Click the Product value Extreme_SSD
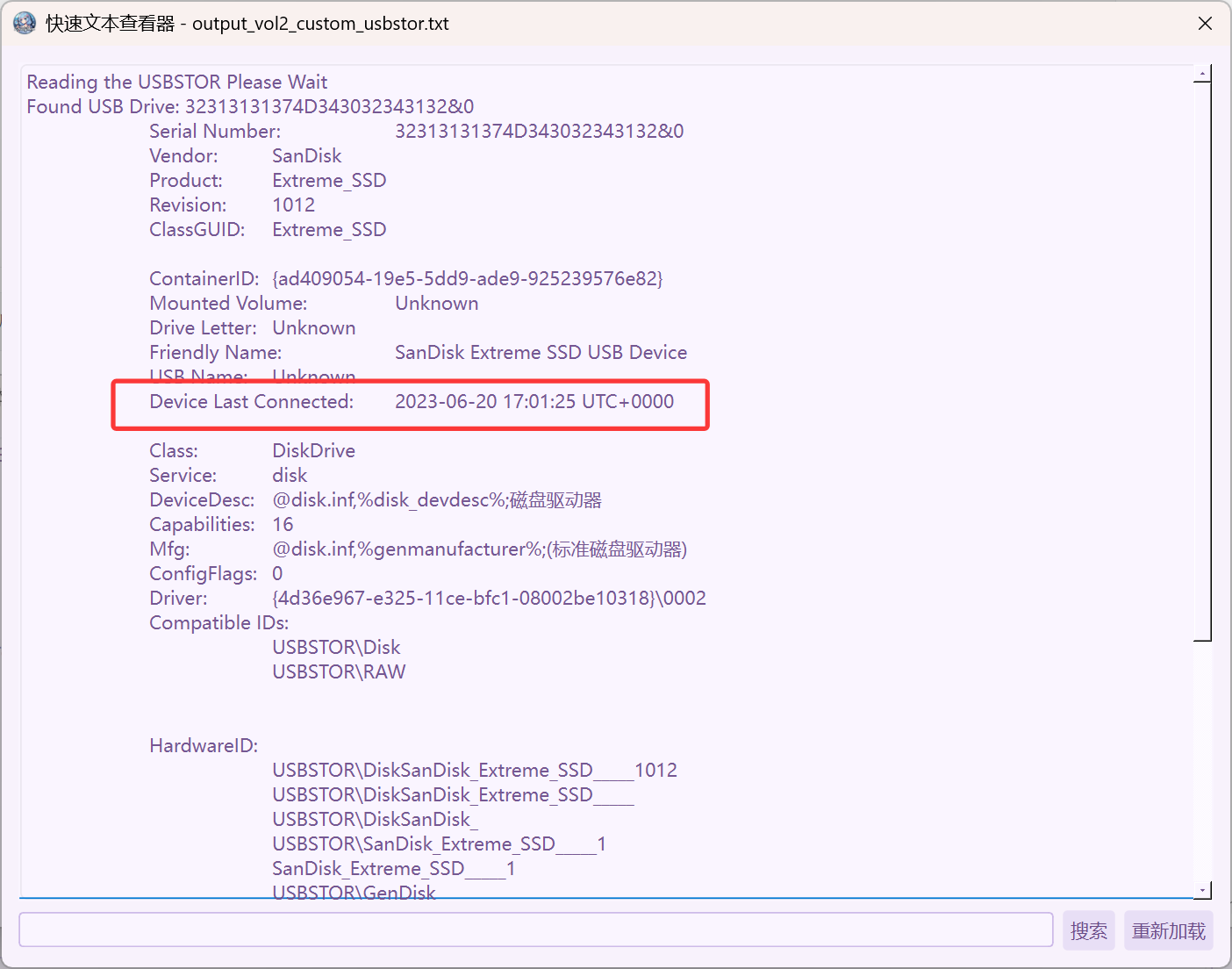 (329, 180)
